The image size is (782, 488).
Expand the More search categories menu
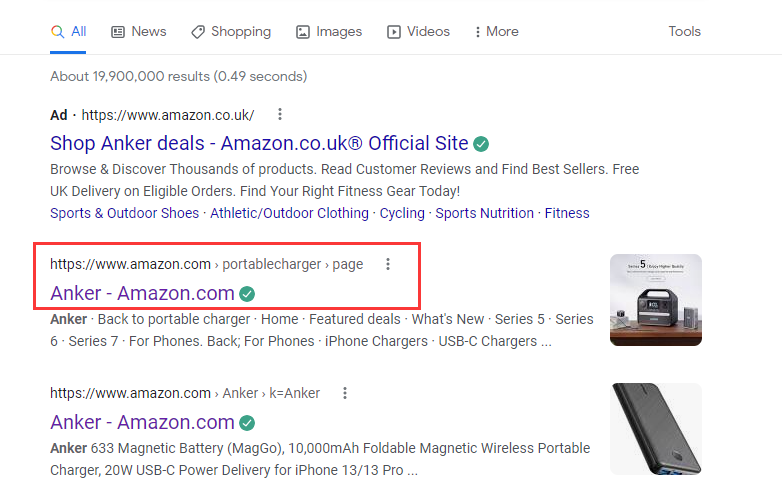496,32
